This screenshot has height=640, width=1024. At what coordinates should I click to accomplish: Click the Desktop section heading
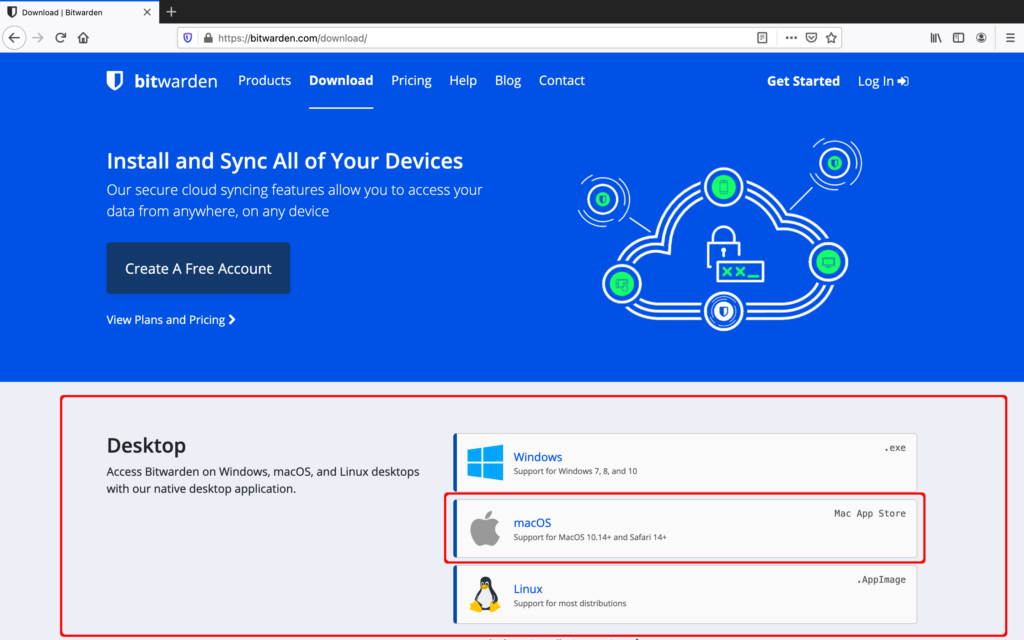point(146,445)
